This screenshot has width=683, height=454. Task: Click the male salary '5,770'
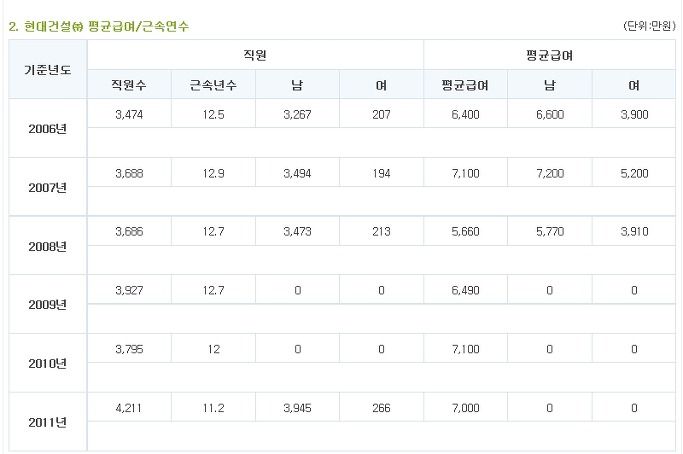(550, 231)
